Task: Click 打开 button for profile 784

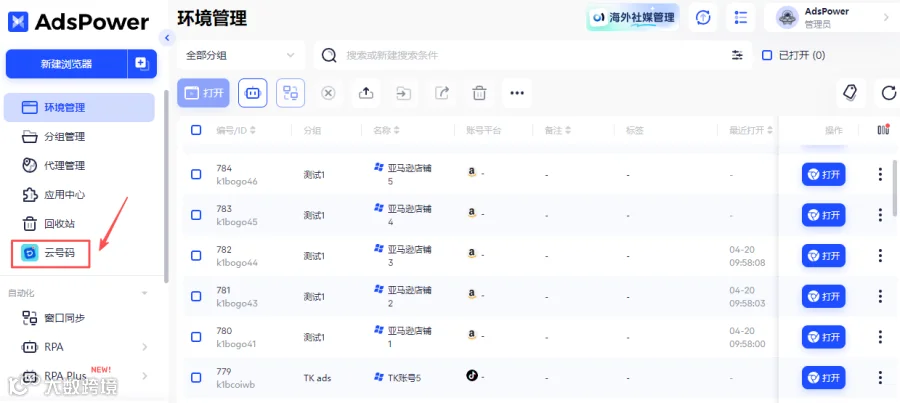Action: [x=824, y=175]
